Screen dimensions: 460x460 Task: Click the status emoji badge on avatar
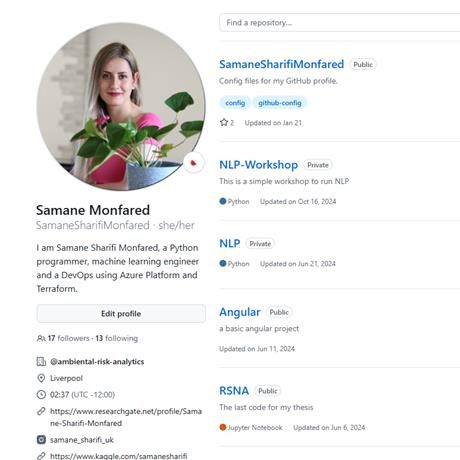click(194, 163)
